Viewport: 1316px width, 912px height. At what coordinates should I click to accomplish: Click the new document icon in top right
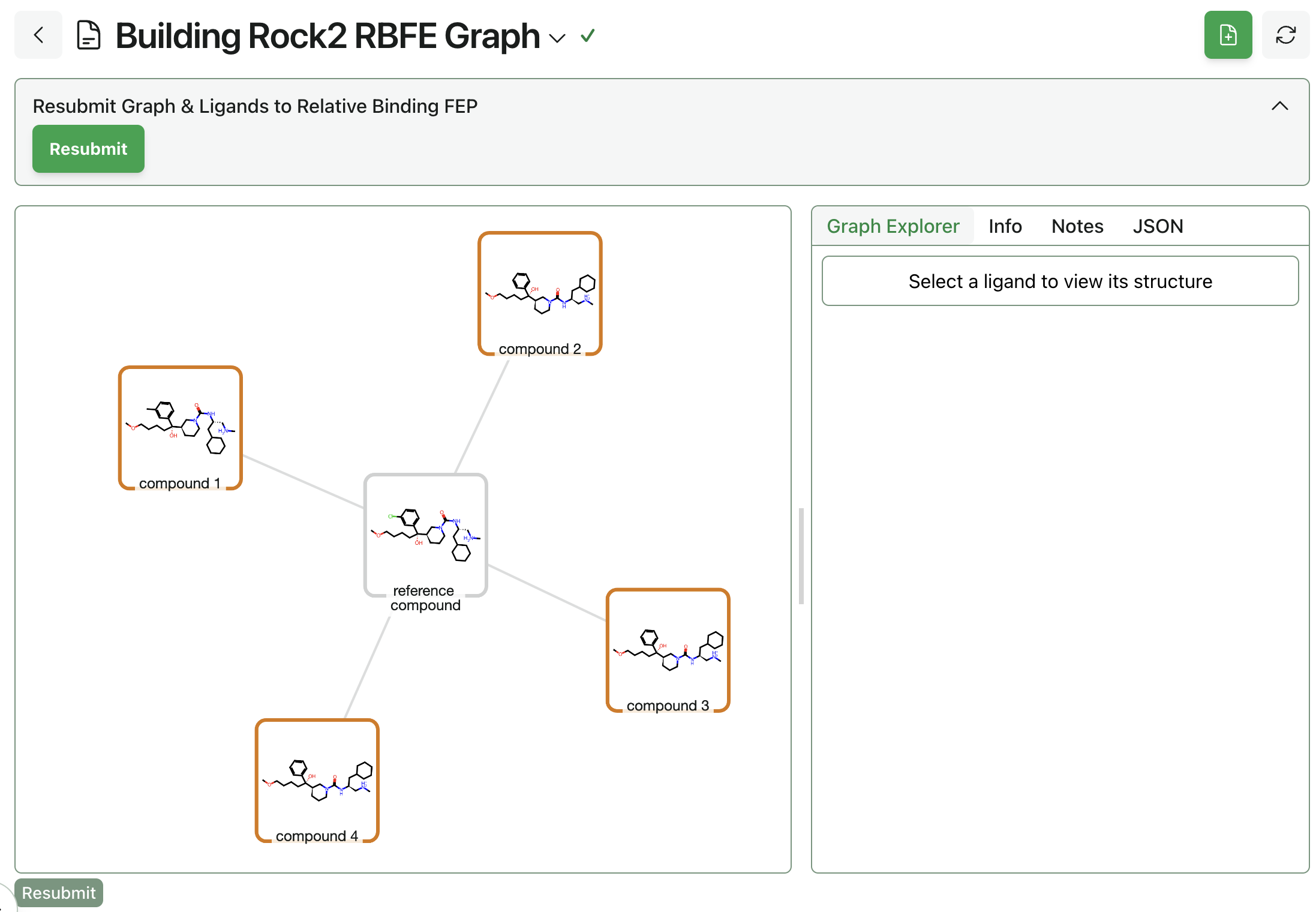pos(1228,35)
